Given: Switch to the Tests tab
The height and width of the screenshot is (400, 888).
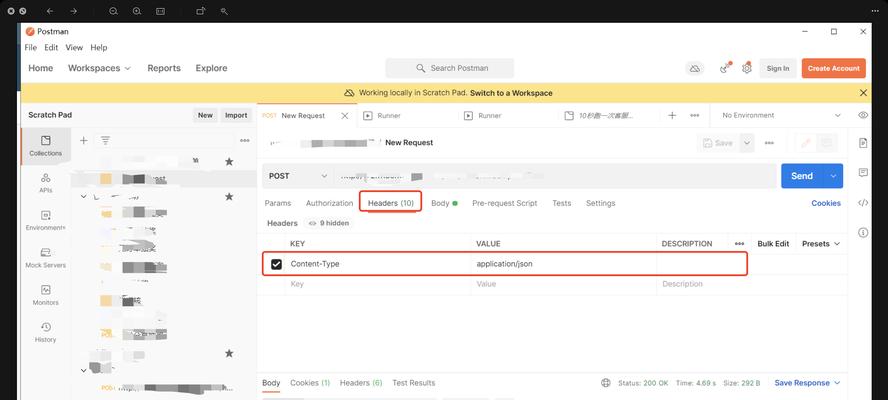Looking at the screenshot, I should [x=562, y=203].
